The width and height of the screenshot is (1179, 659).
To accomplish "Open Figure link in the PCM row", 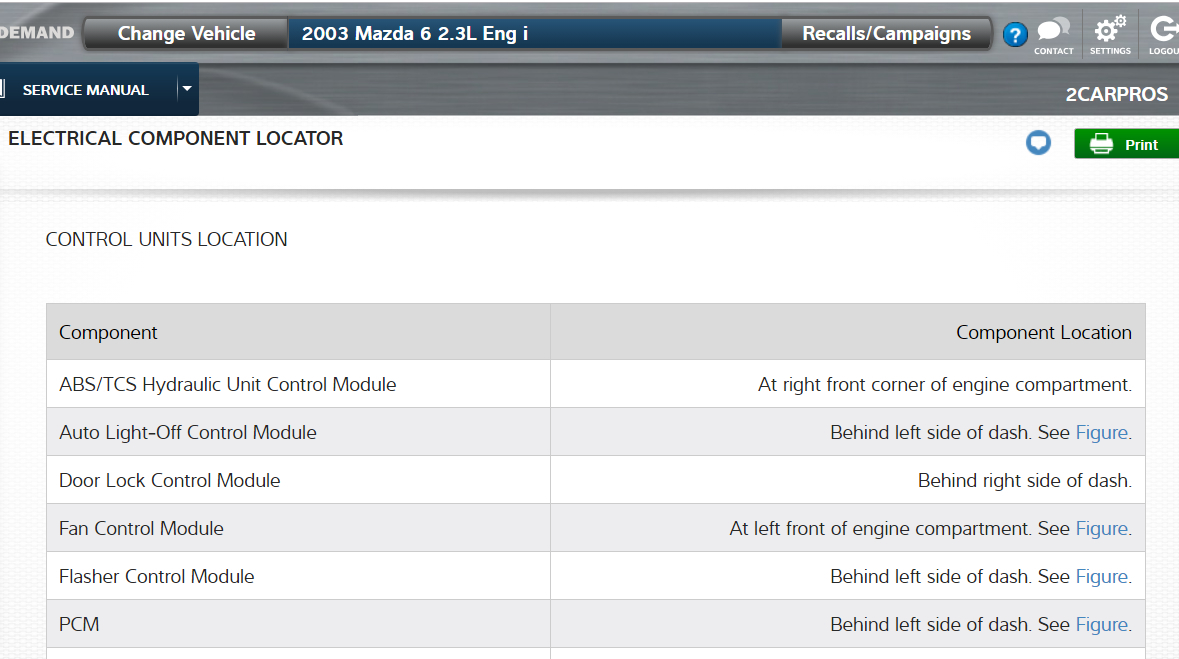I will point(1101,625).
